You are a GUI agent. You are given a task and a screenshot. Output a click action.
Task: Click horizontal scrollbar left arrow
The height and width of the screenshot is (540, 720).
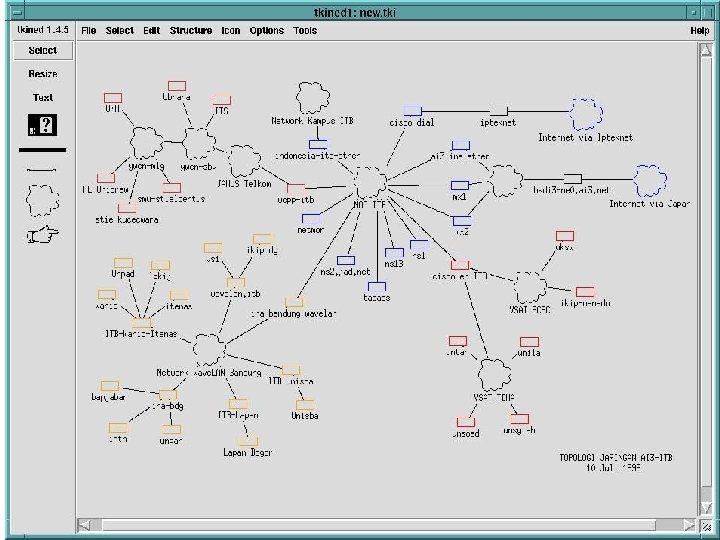[x=84, y=524]
